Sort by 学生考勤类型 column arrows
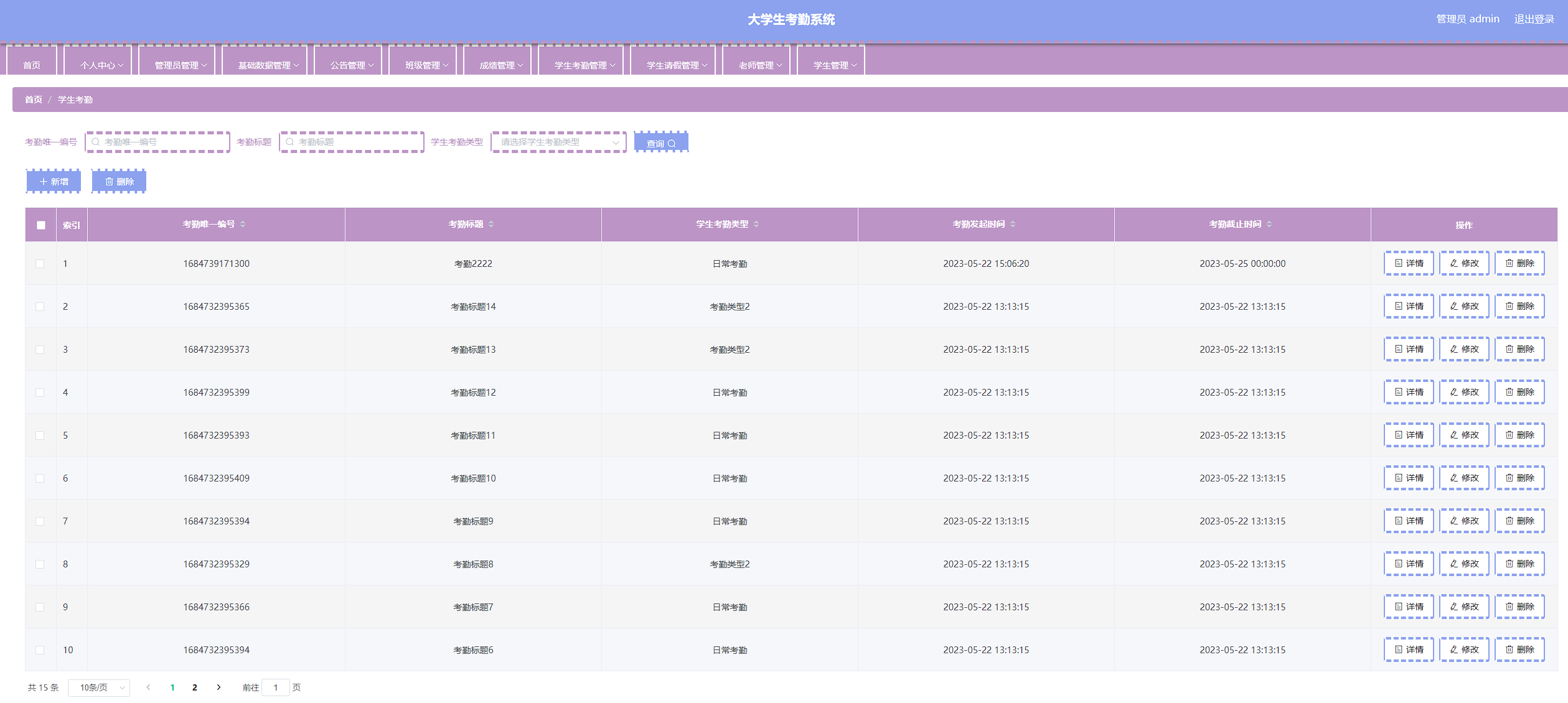 [756, 224]
